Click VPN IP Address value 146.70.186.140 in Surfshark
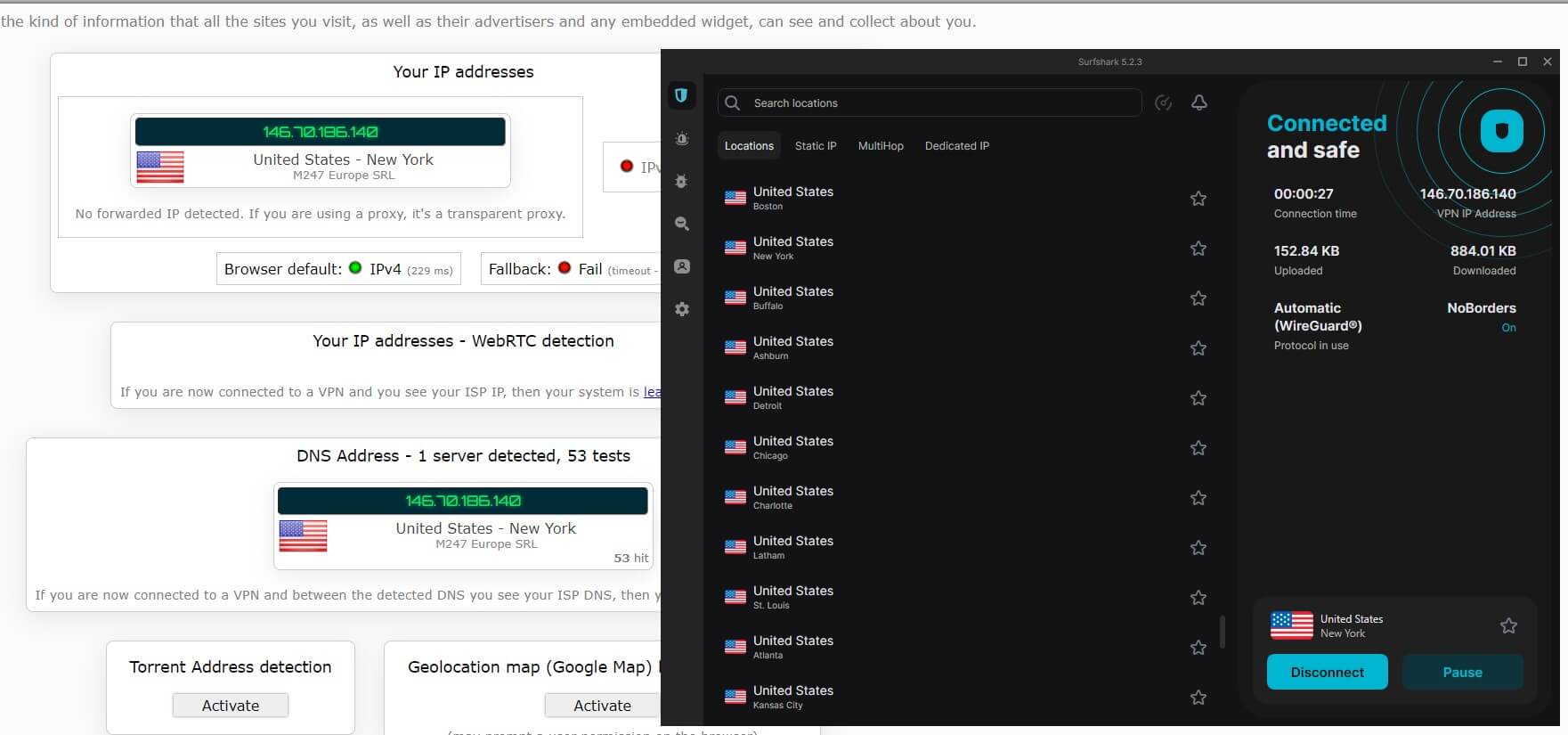 [x=1467, y=193]
